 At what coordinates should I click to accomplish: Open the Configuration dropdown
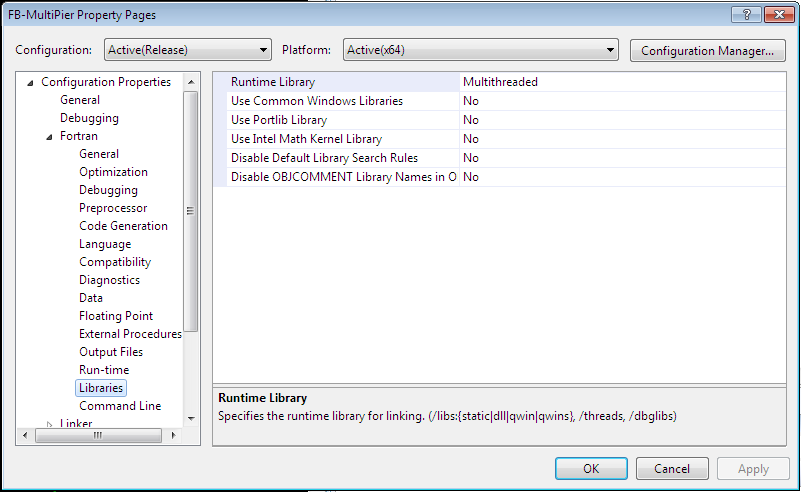point(188,50)
